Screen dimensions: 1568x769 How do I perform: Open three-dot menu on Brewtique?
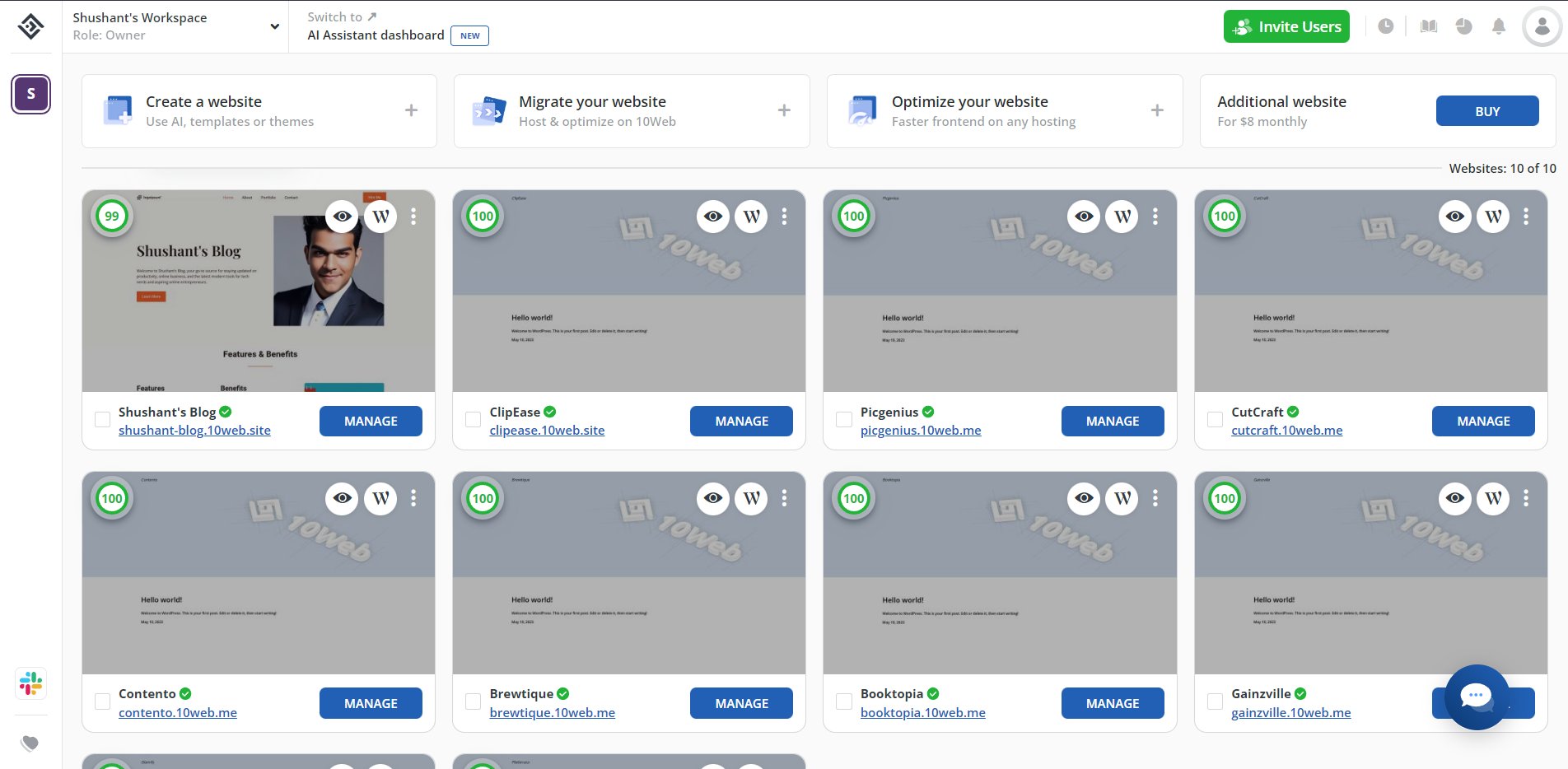tap(784, 498)
